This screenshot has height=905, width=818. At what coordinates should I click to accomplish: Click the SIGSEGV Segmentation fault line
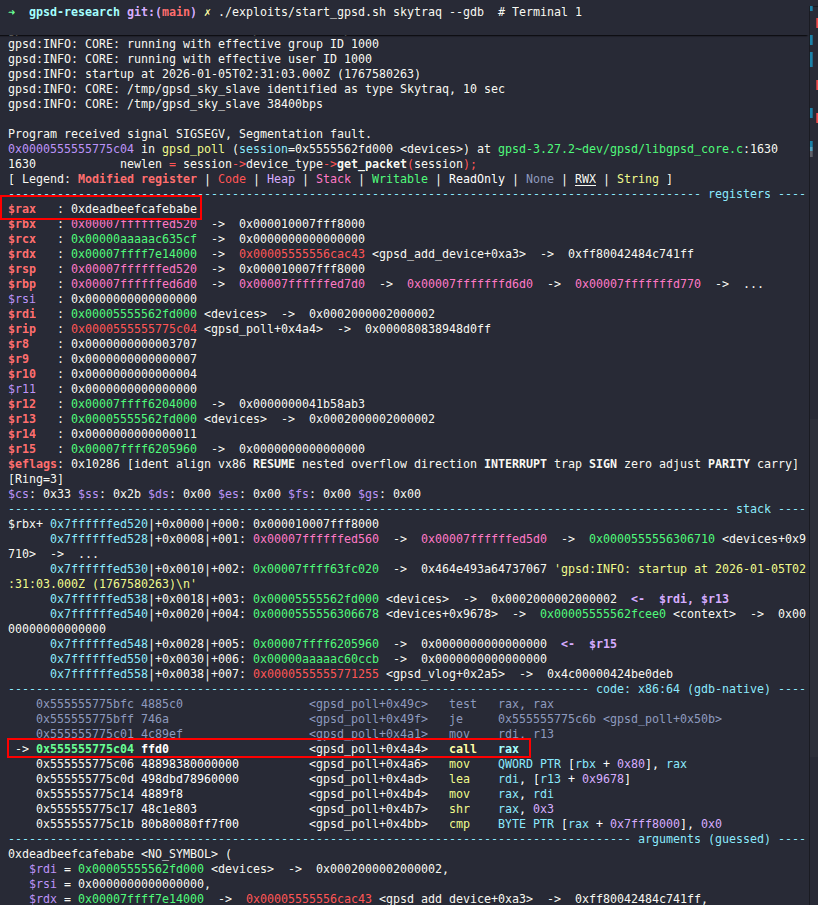[x=190, y=134]
